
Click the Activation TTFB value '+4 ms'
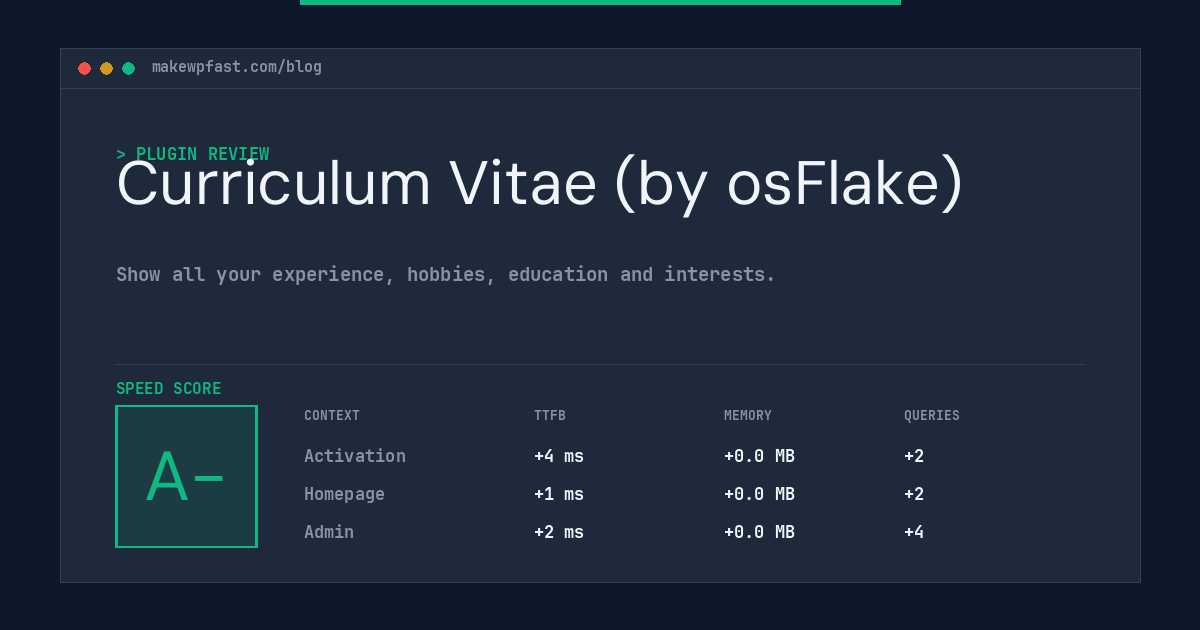(559, 456)
